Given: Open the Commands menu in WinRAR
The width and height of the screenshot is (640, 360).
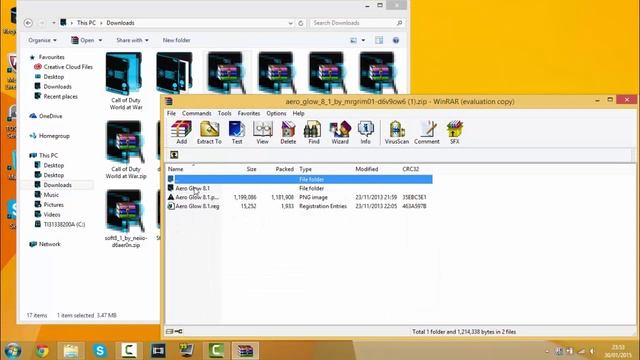Looking at the screenshot, I should (x=197, y=113).
